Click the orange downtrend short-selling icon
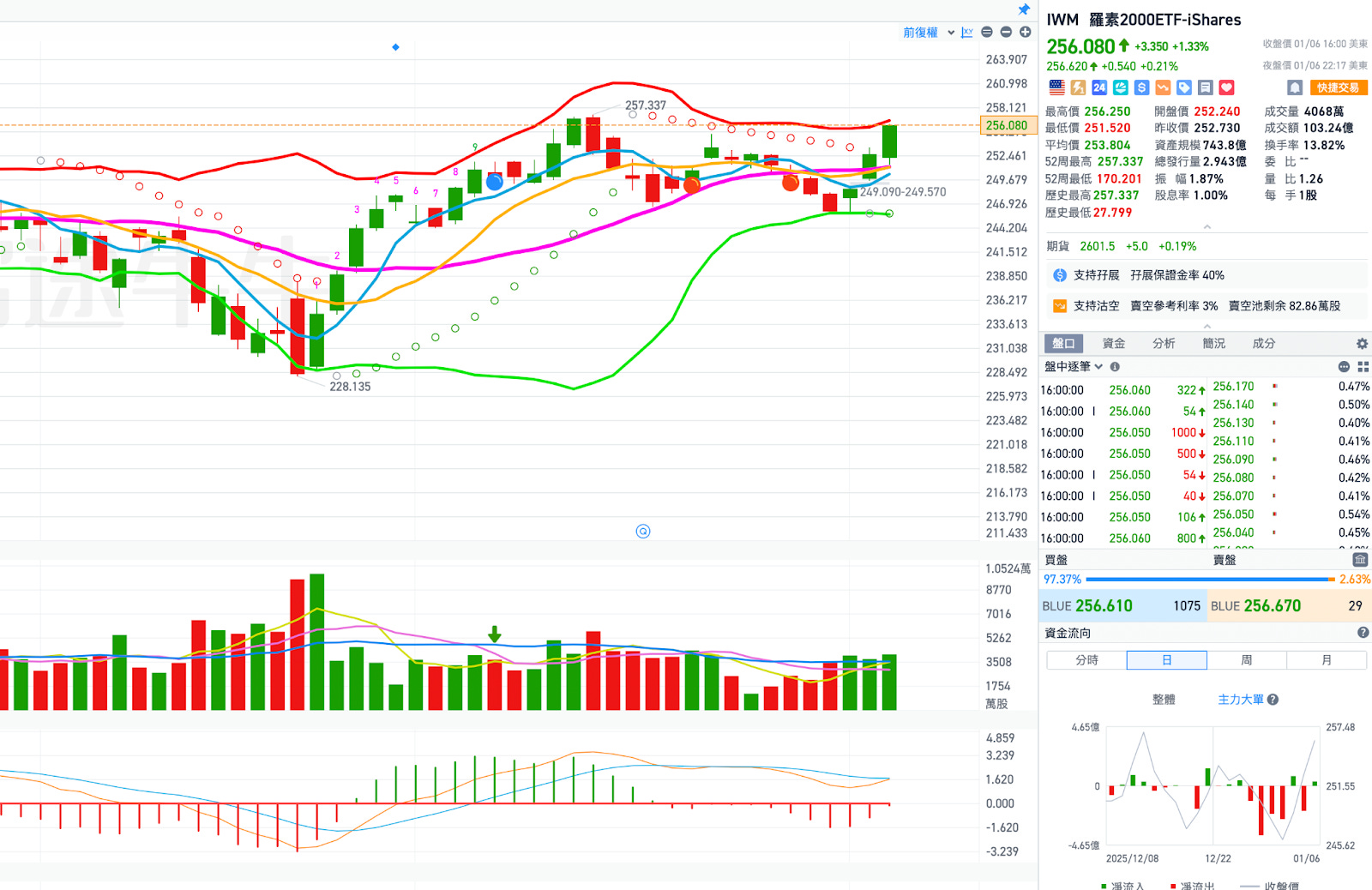Image resolution: width=1372 pixels, height=890 pixels. 1163,87
